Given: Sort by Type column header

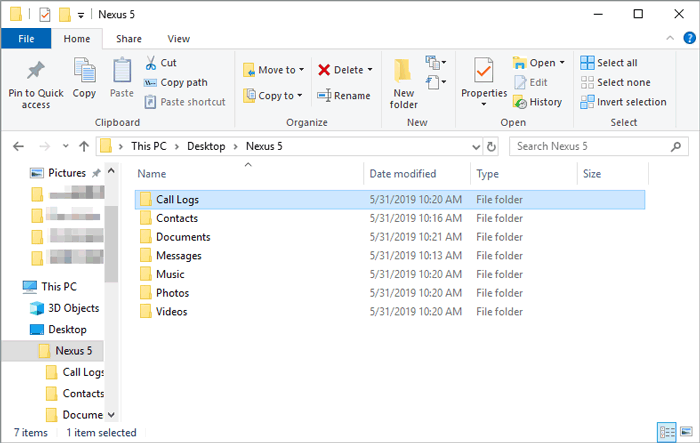Looking at the screenshot, I should coord(488,174).
